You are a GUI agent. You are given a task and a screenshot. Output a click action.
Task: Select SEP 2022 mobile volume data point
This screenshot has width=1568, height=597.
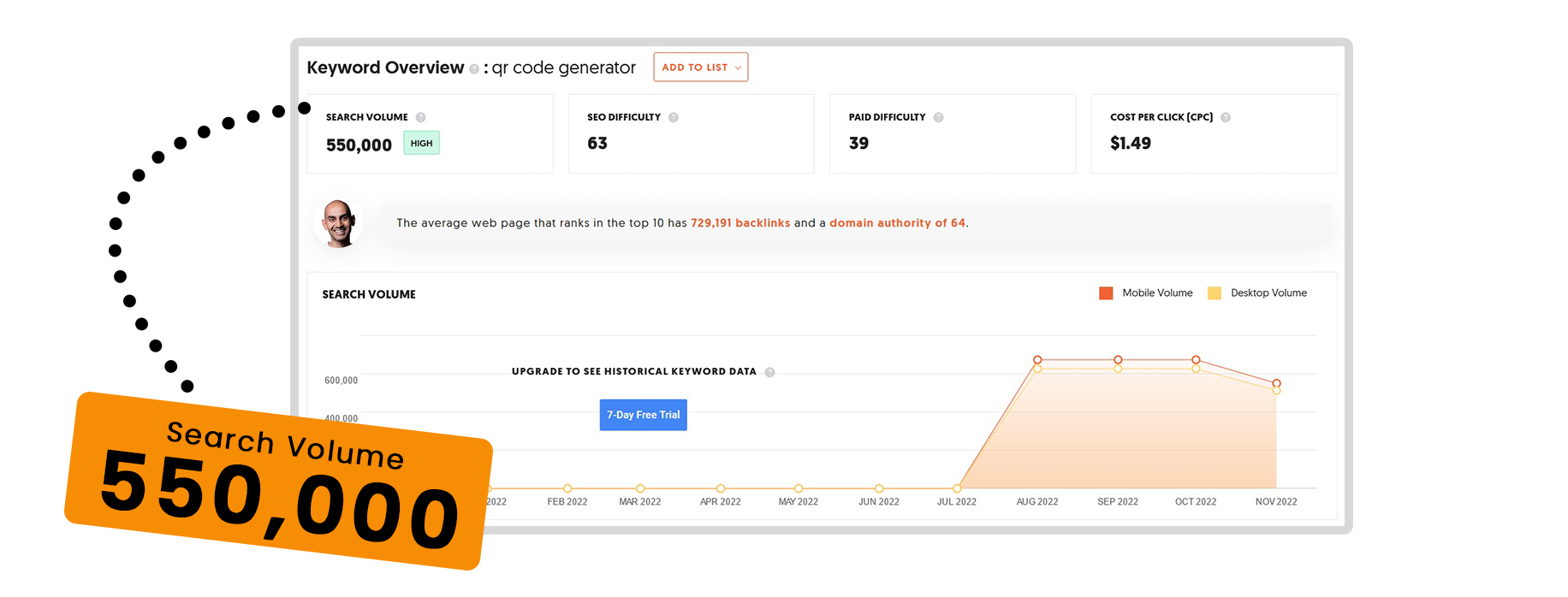click(1118, 359)
